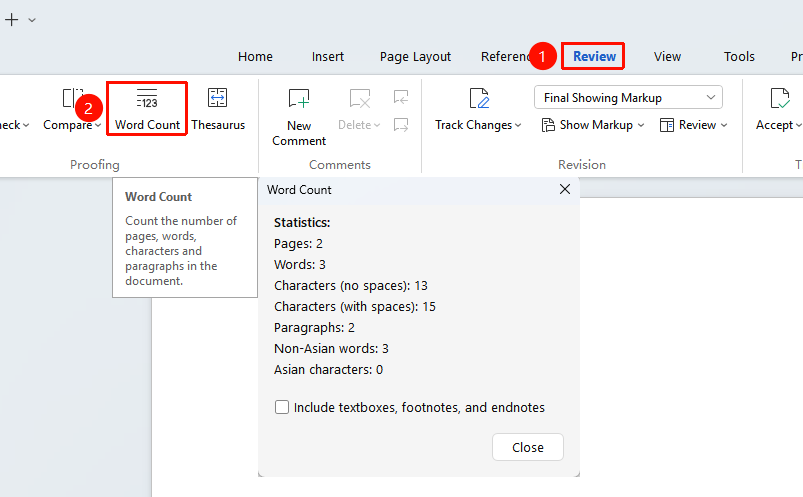The height and width of the screenshot is (497, 803).
Task: Click the Word Count dialog title
Action: point(299,190)
